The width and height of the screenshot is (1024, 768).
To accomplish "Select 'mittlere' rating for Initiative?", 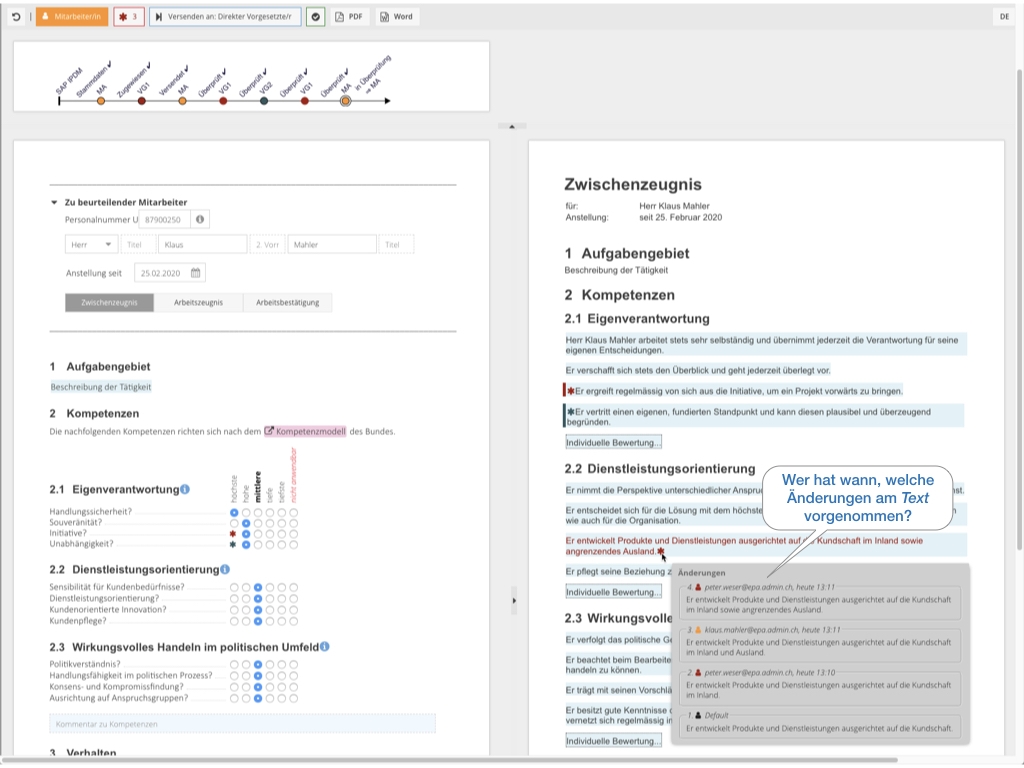I will coord(258,534).
